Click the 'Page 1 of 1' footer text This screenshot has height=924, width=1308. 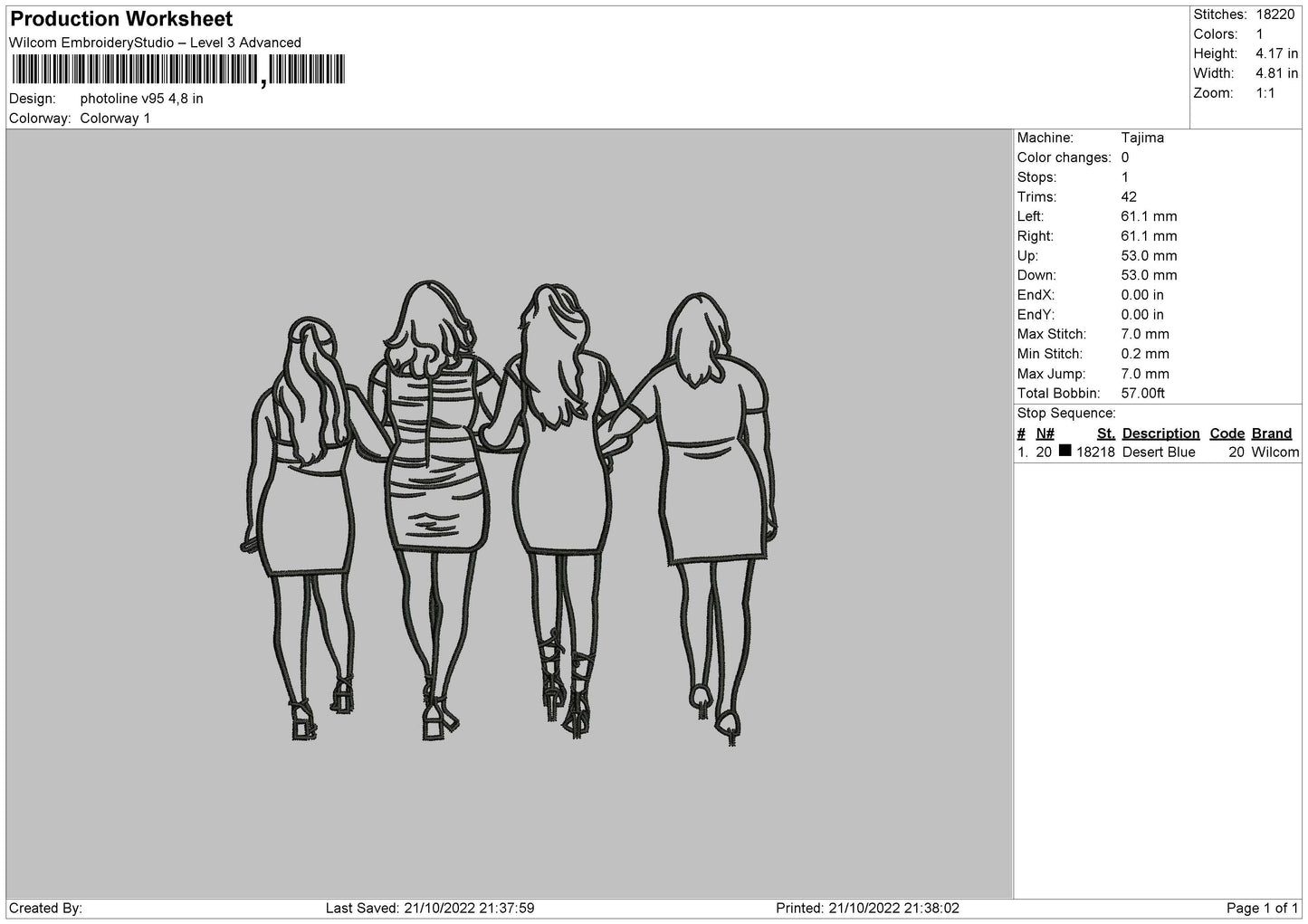[x=1263, y=909]
